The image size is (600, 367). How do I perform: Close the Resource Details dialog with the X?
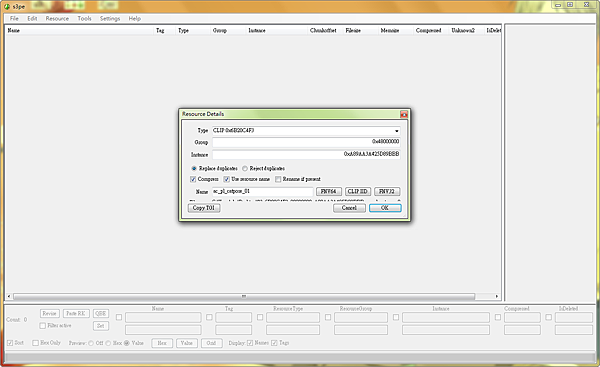point(404,114)
